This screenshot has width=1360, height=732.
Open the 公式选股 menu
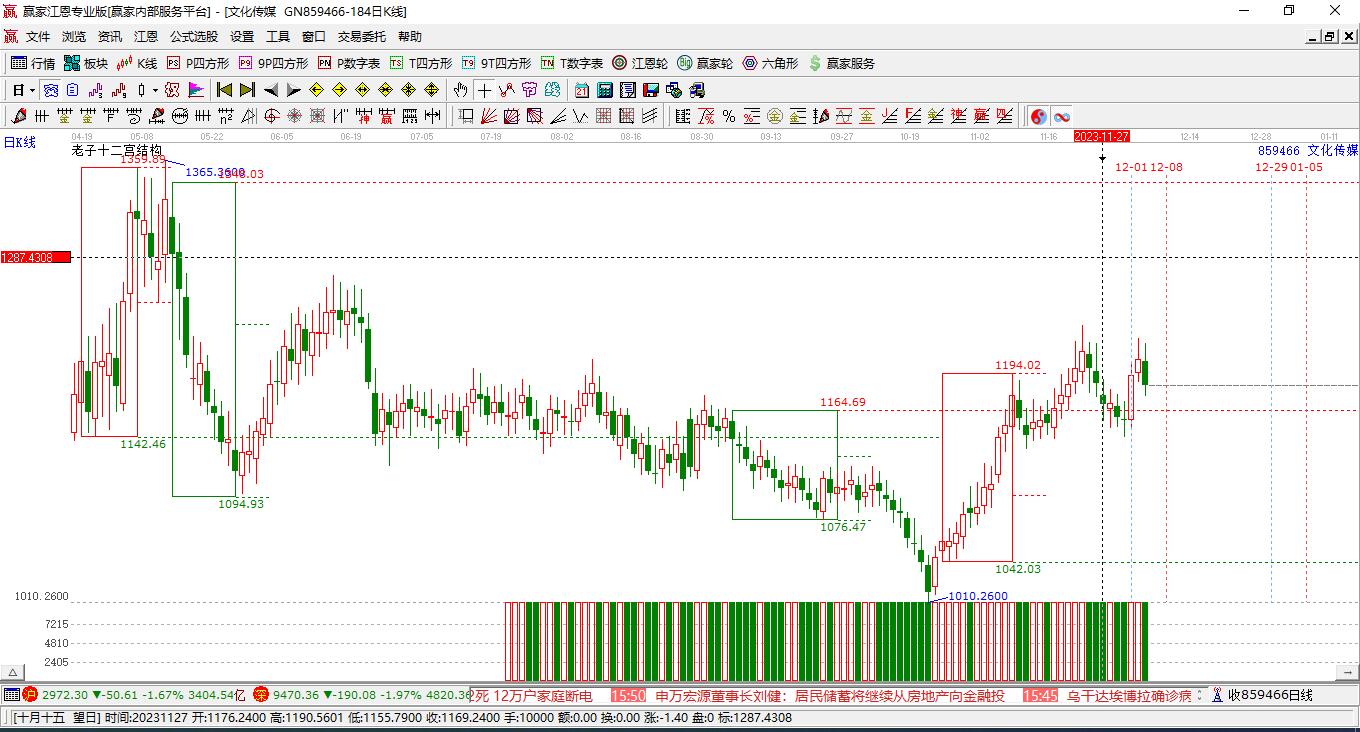194,36
